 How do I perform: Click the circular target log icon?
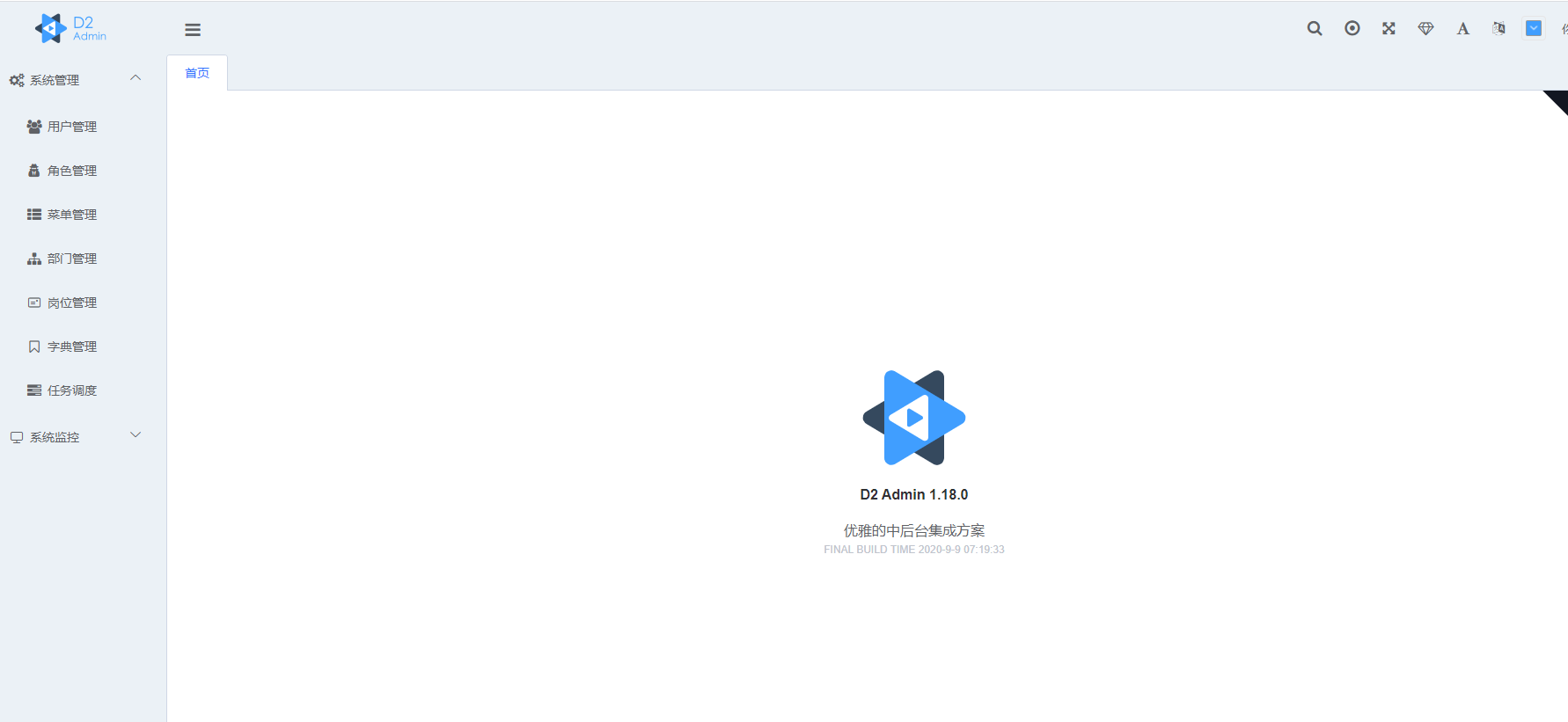click(1352, 28)
